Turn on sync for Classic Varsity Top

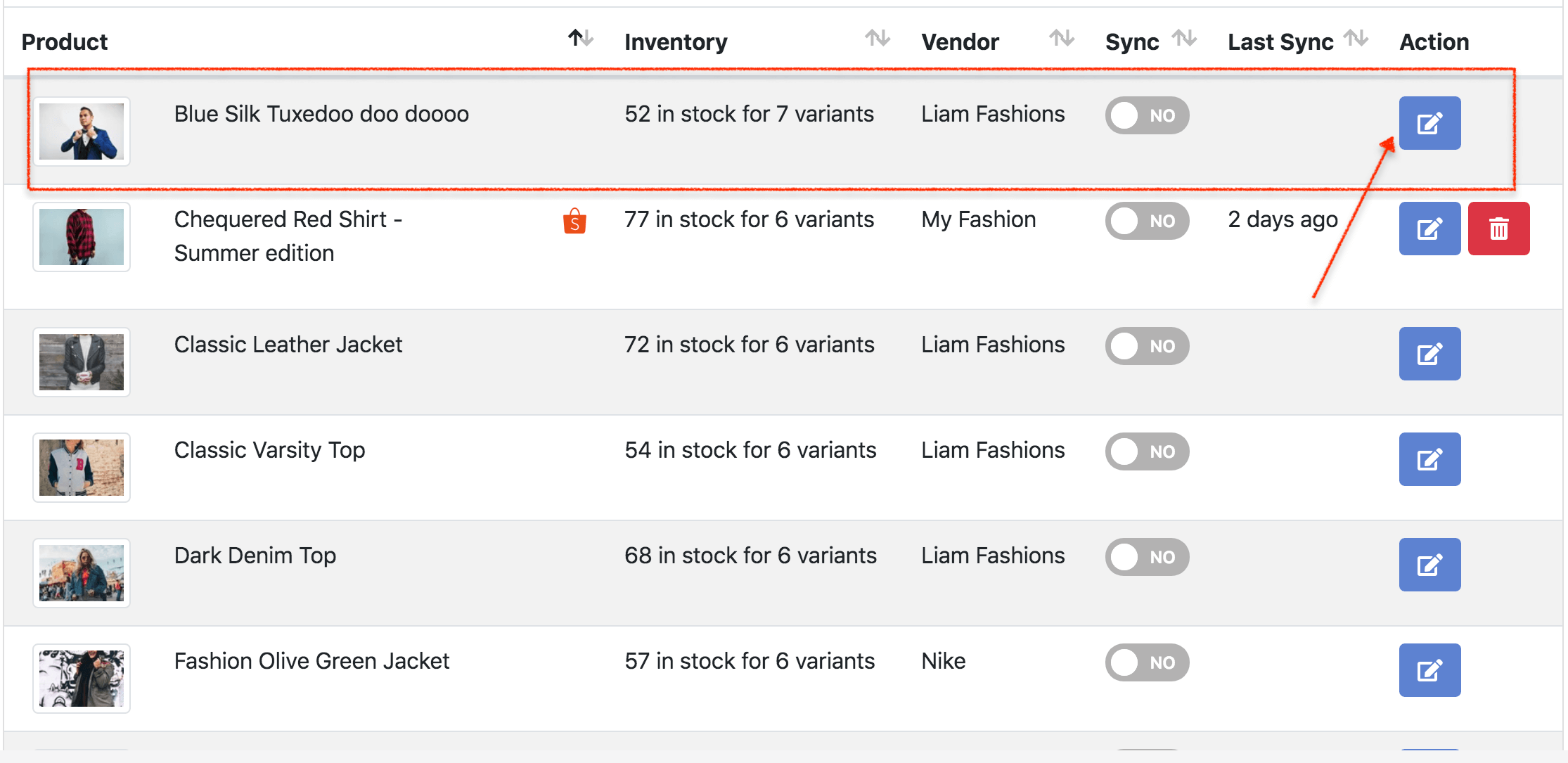click(x=1146, y=451)
